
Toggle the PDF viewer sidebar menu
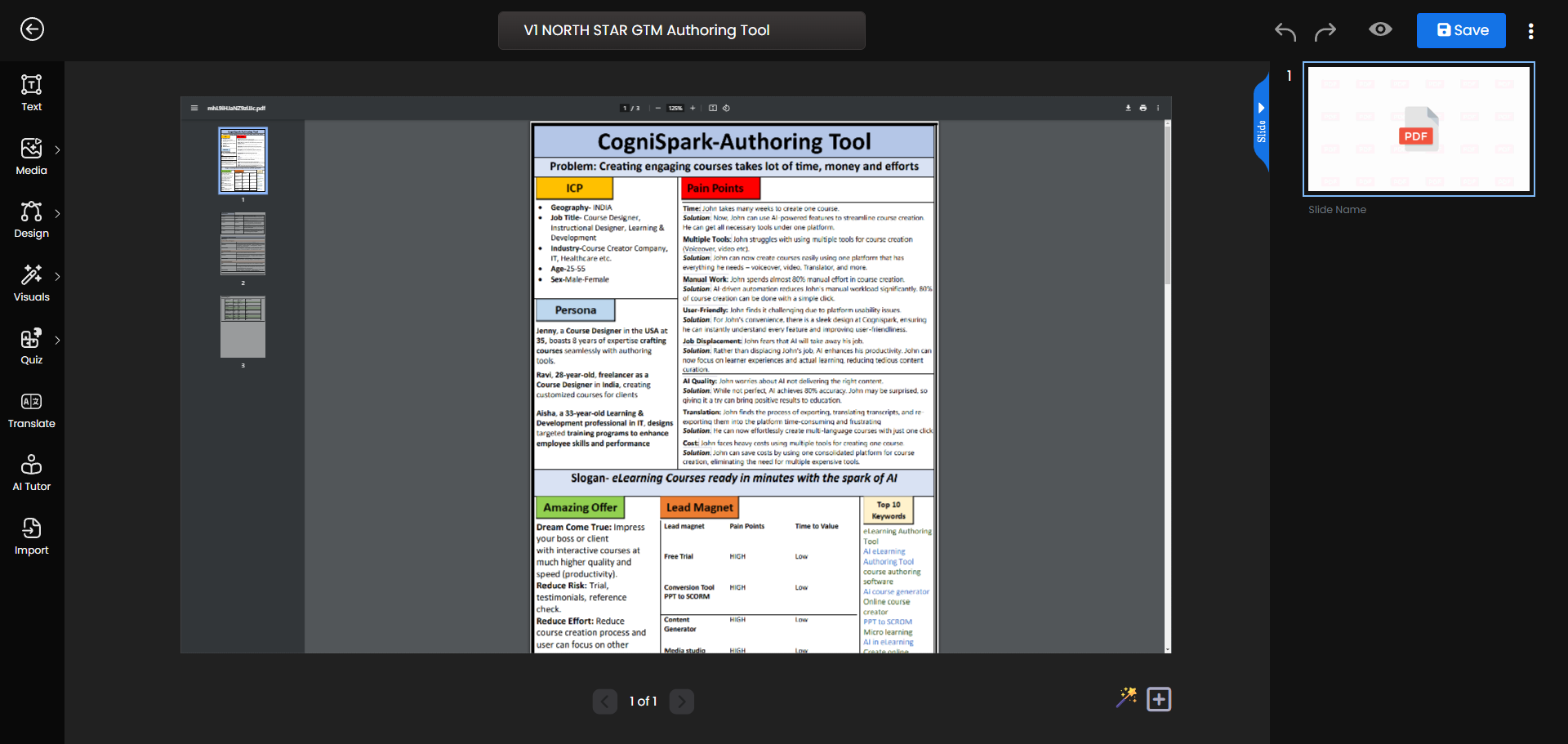click(194, 108)
